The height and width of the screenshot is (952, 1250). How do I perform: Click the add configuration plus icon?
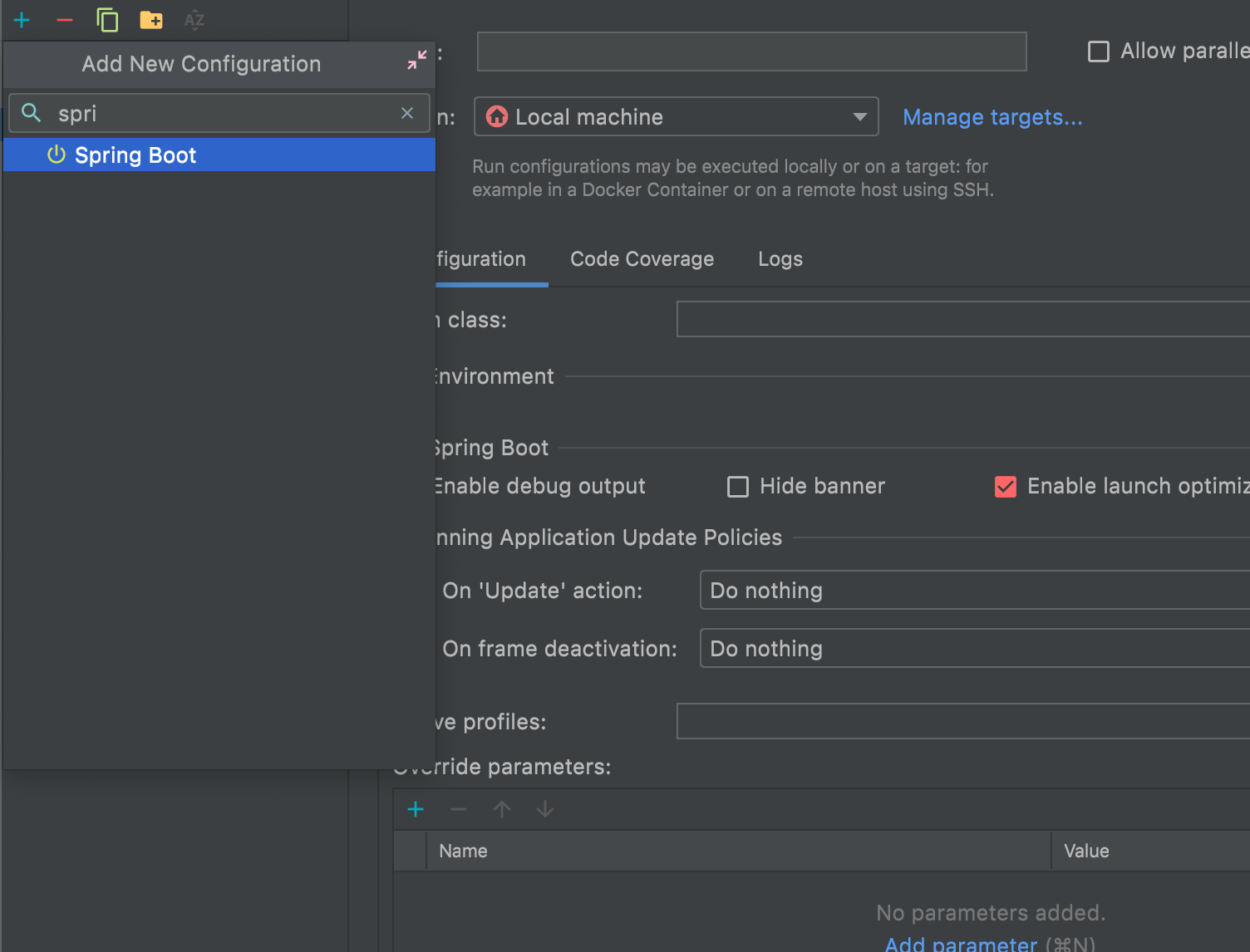pyautogui.click(x=22, y=20)
